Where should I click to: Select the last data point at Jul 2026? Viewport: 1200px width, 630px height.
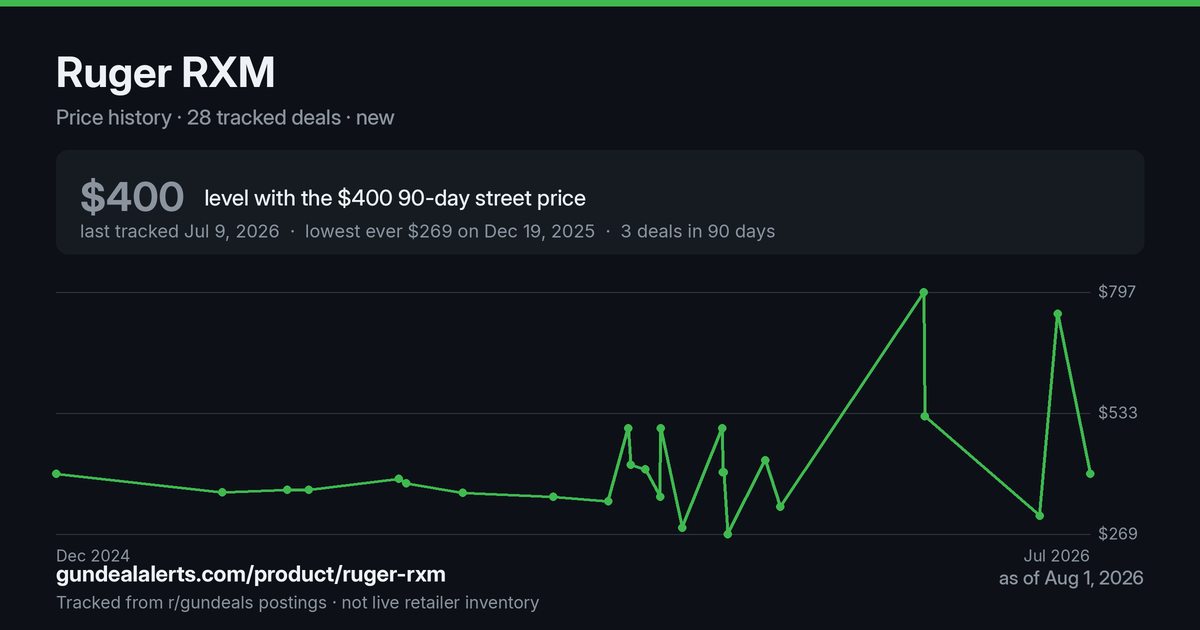pyautogui.click(x=1090, y=474)
